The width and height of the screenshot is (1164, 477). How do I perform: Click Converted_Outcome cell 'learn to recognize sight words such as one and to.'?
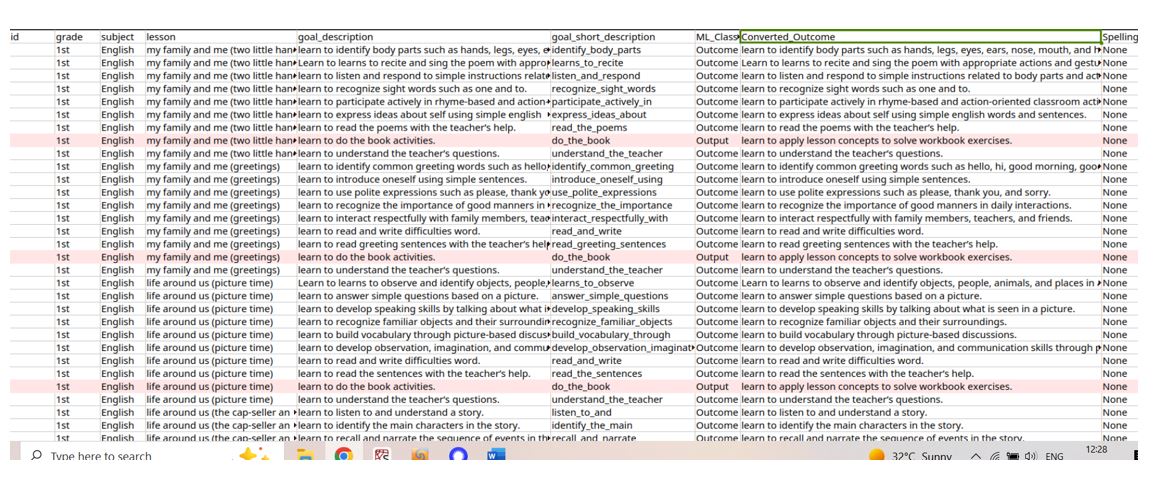pyautogui.click(x=921, y=89)
